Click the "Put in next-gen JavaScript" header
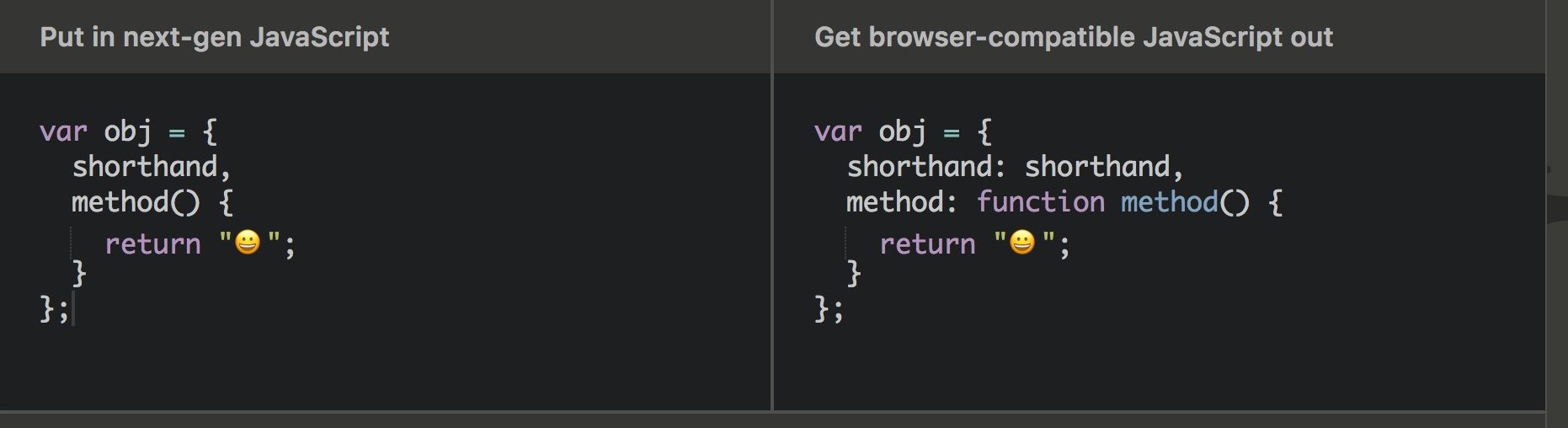 [215, 37]
